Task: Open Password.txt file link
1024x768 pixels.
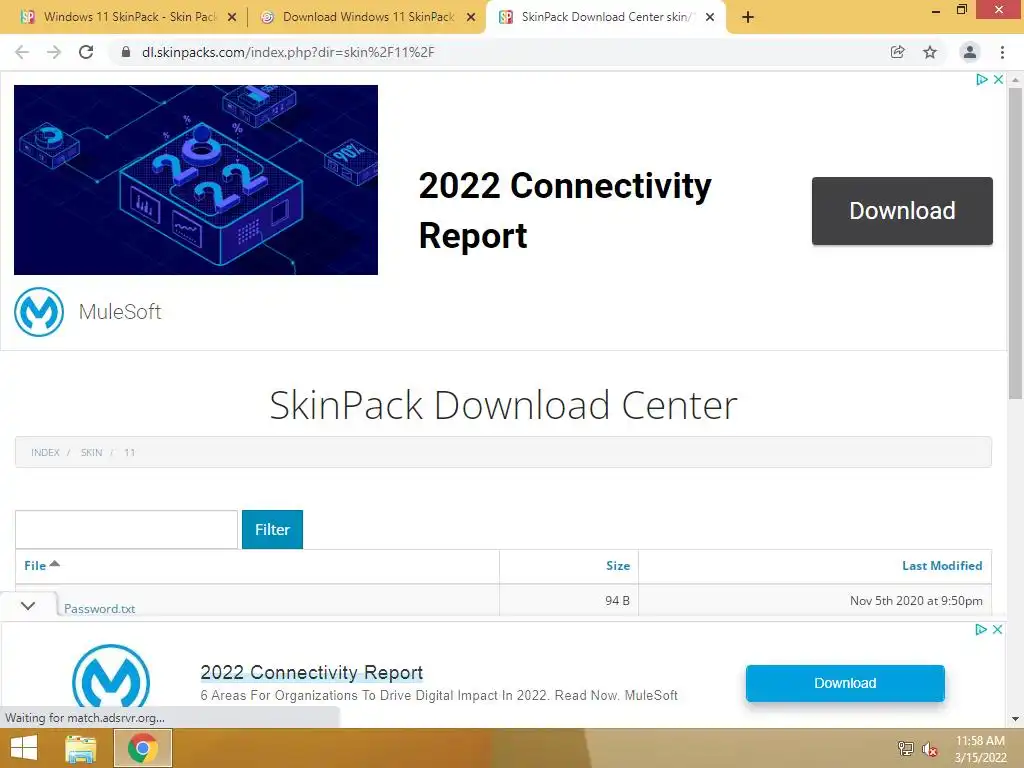Action: (99, 608)
